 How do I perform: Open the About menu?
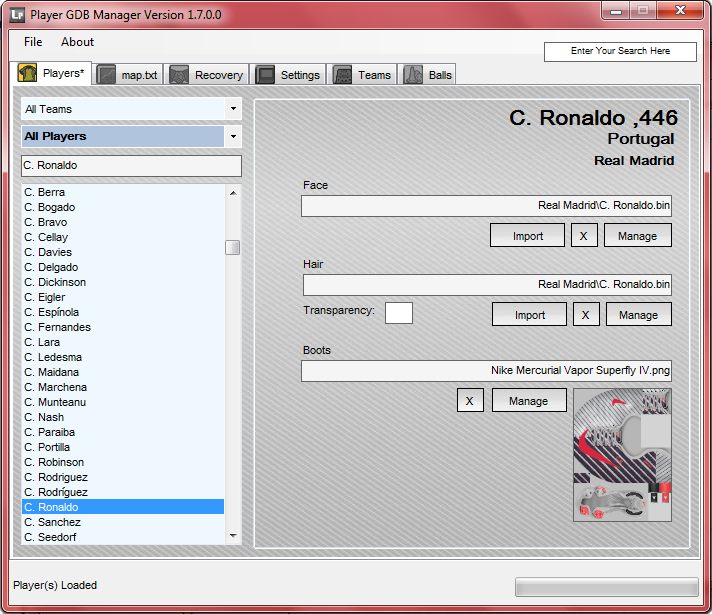coord(77,42)
